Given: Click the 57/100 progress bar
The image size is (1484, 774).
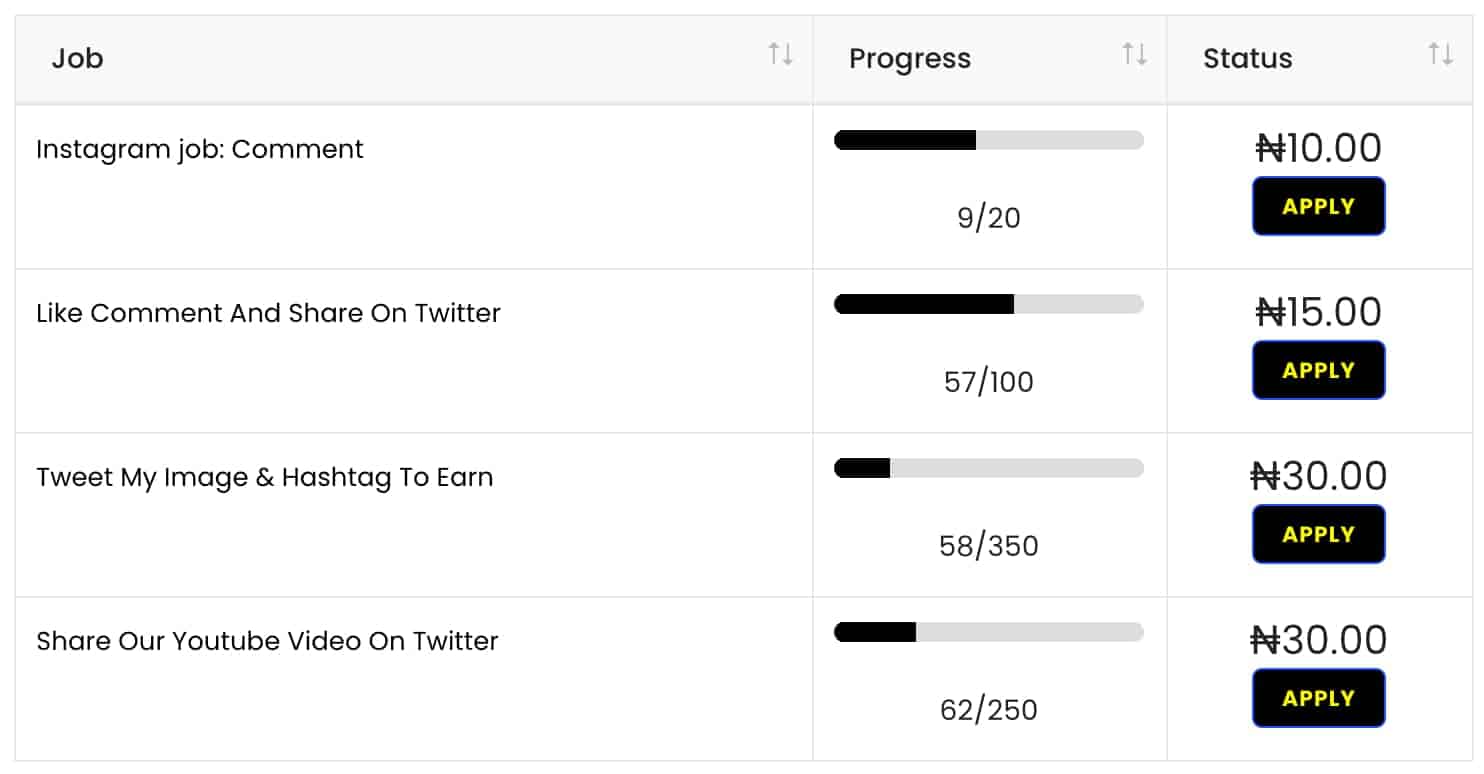Looking at the screenshot, I should (988, 305).
